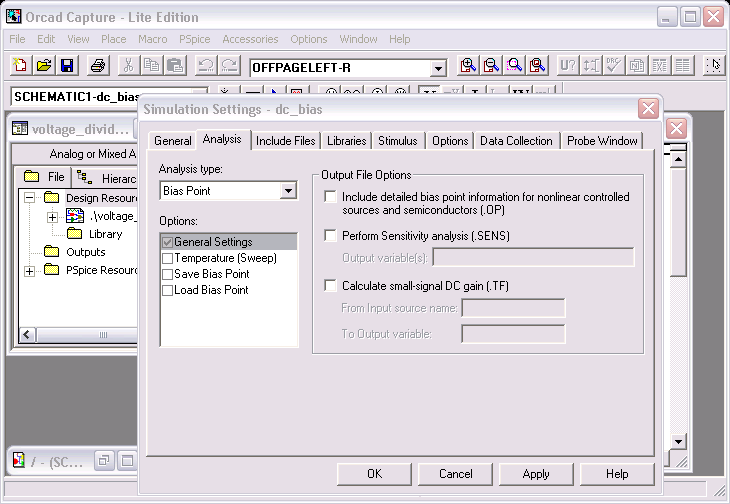Screen dimensions: 730x504
Task: Click the Undo arrow icon
Action: click(206, 66)
